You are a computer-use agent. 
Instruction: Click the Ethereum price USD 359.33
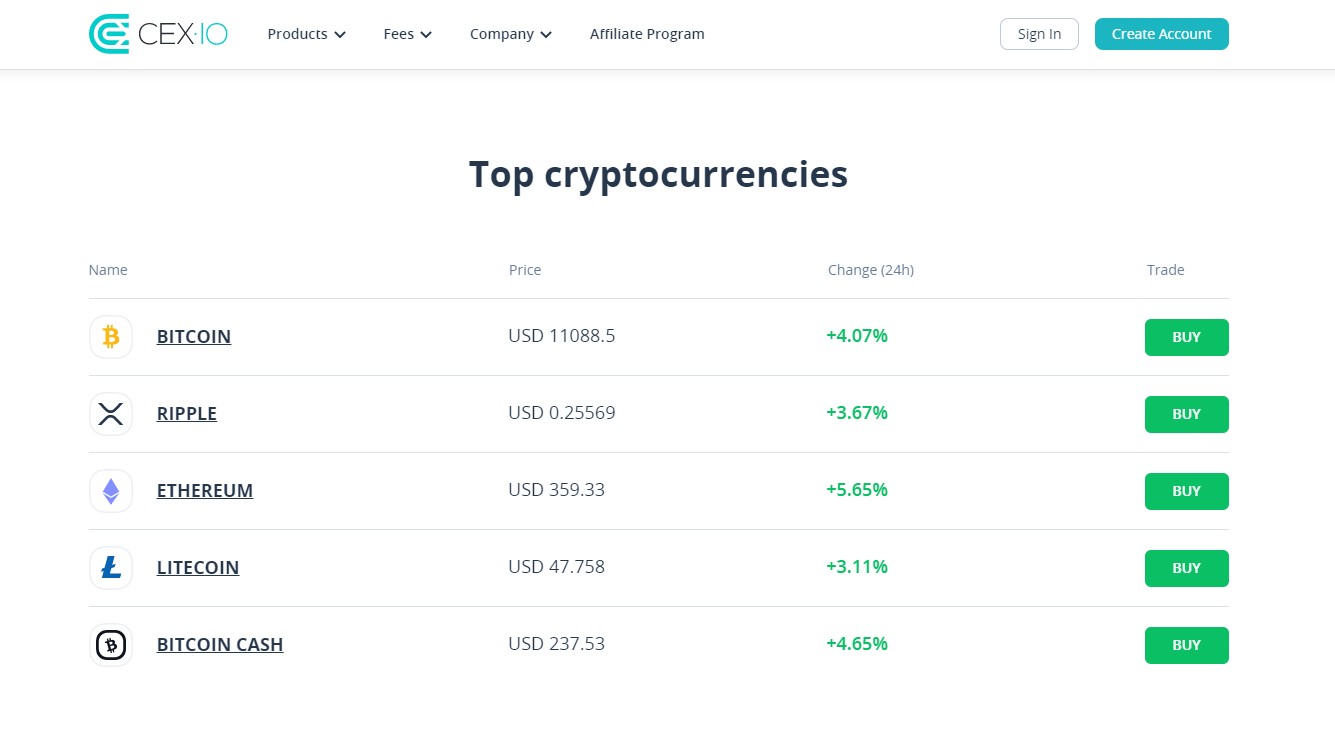tap(557, 490)
